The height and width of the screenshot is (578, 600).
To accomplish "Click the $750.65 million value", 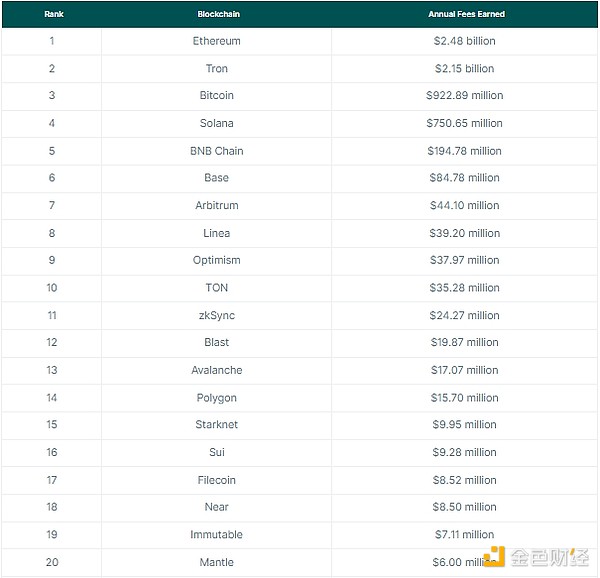I will click(x=465, y=123).
